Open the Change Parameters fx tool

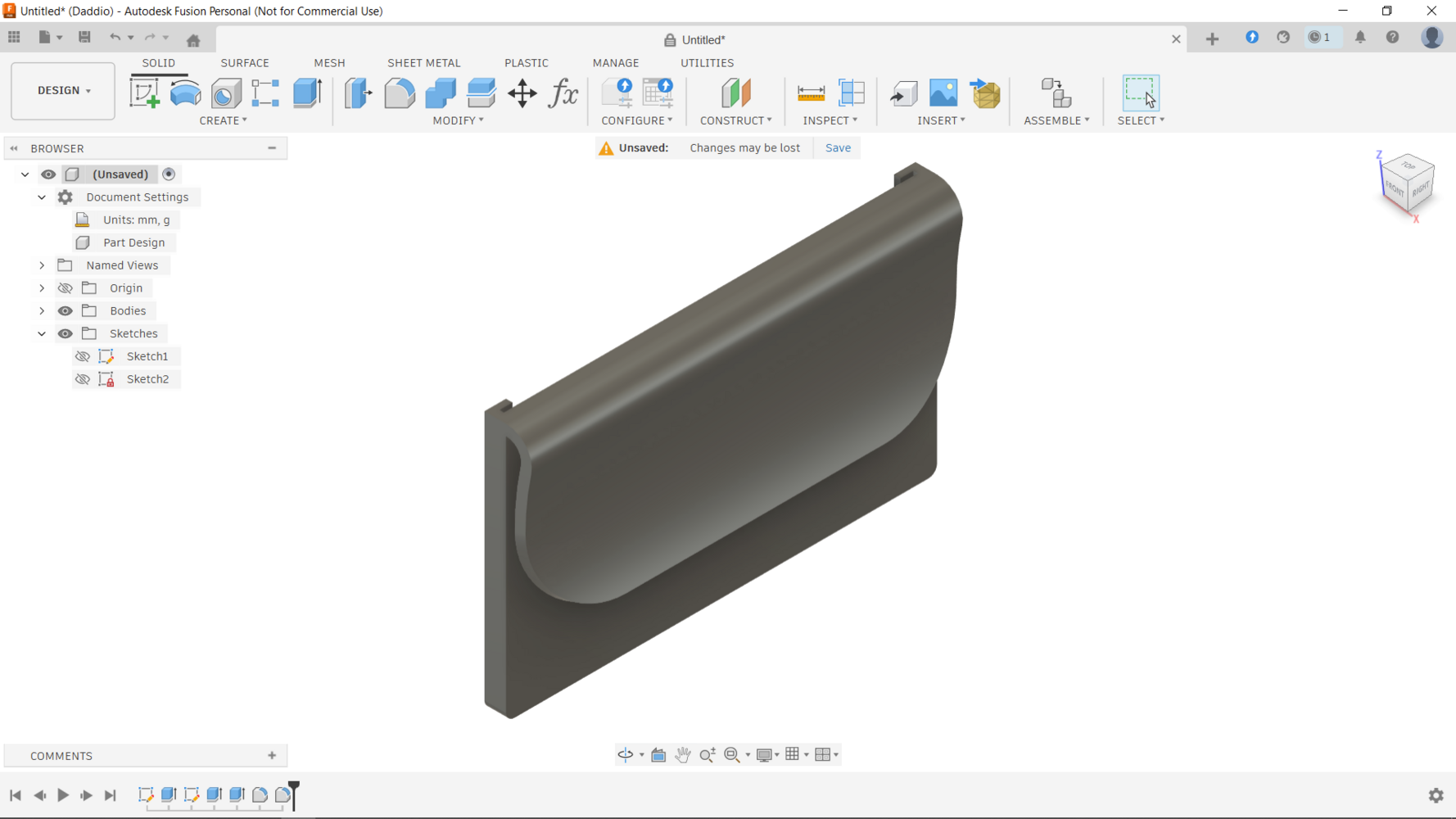[563, 93]
